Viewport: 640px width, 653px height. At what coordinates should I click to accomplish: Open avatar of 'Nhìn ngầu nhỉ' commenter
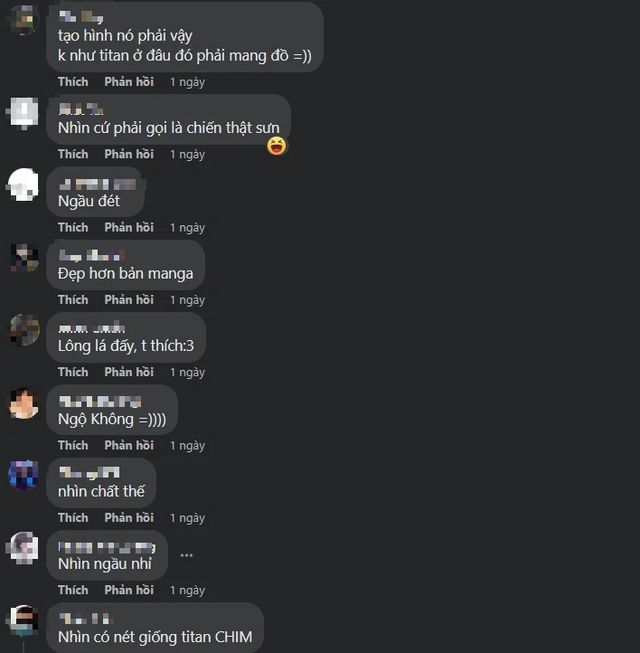23,548
